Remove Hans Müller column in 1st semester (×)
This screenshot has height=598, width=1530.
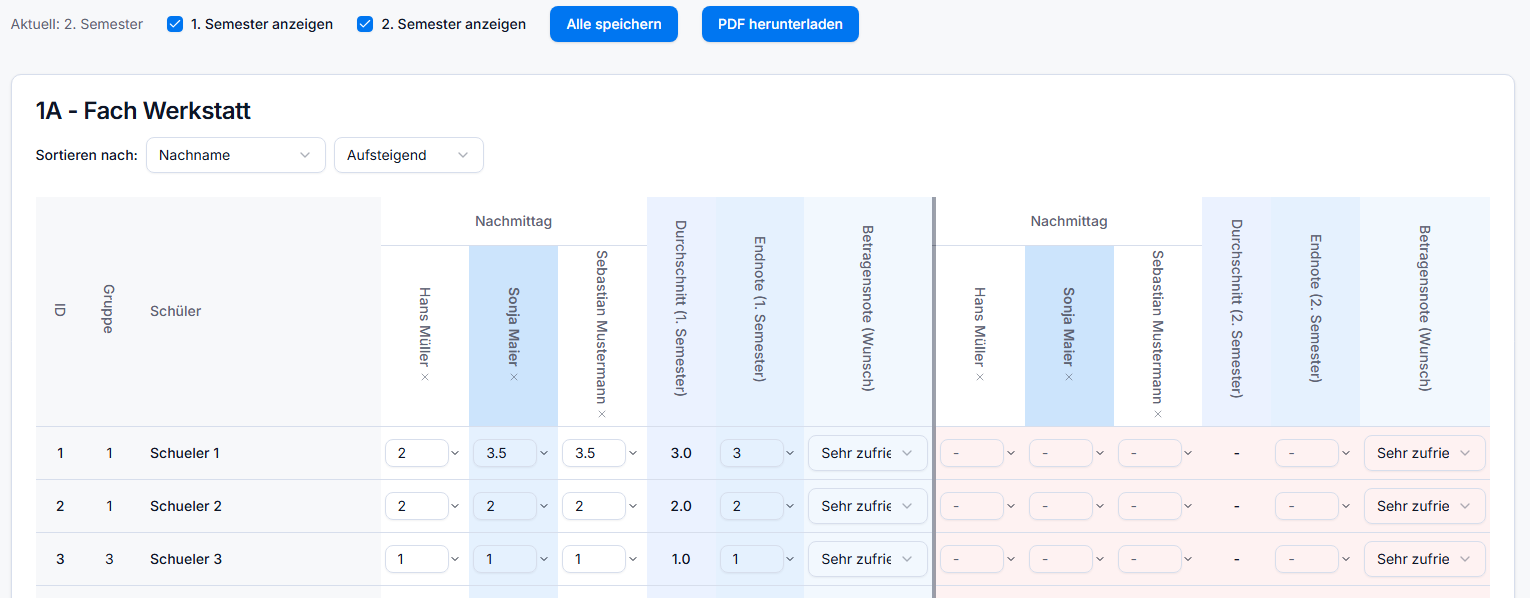click(424, 377)
